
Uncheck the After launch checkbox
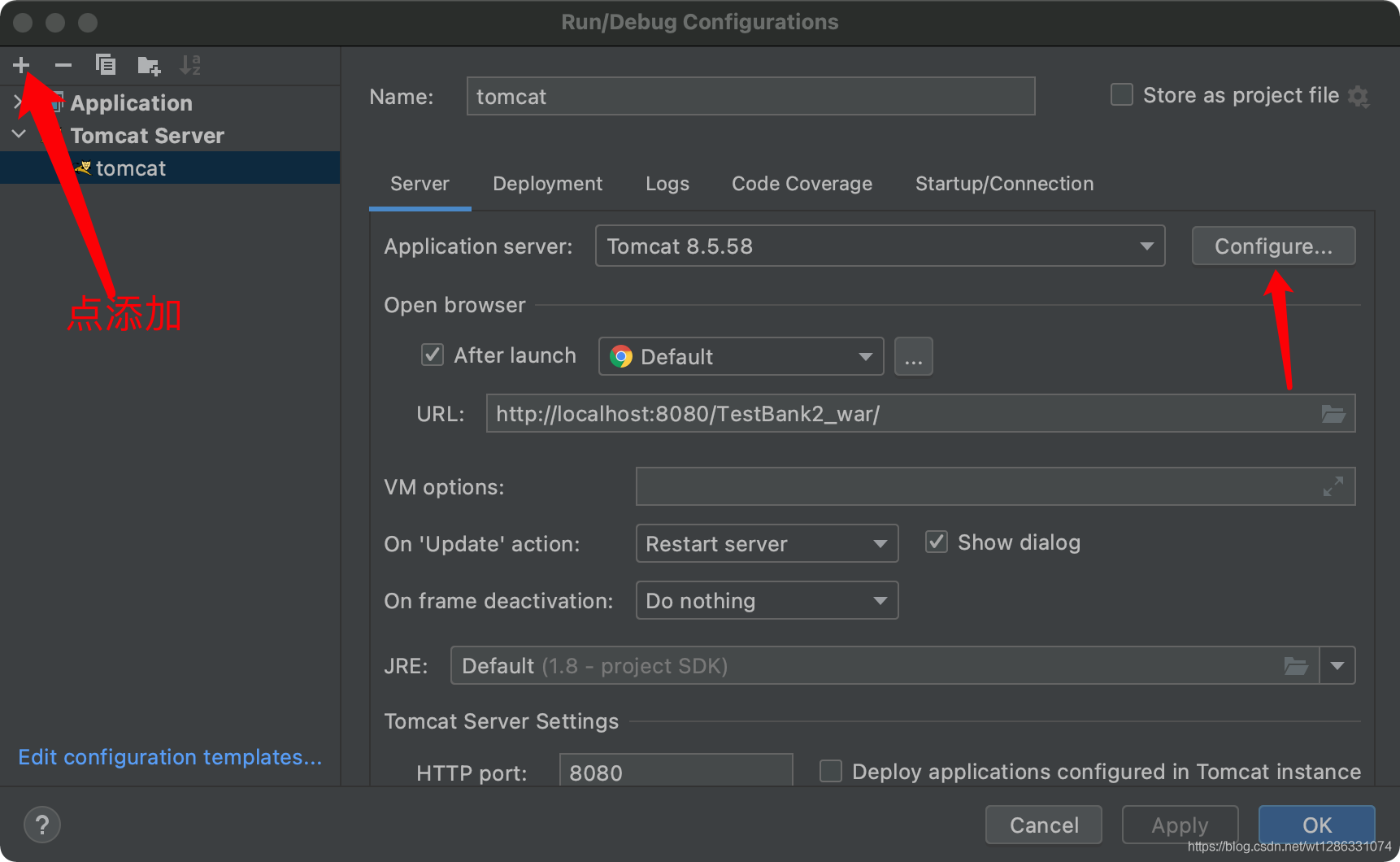pyautogui.click(x=433, y=355)
